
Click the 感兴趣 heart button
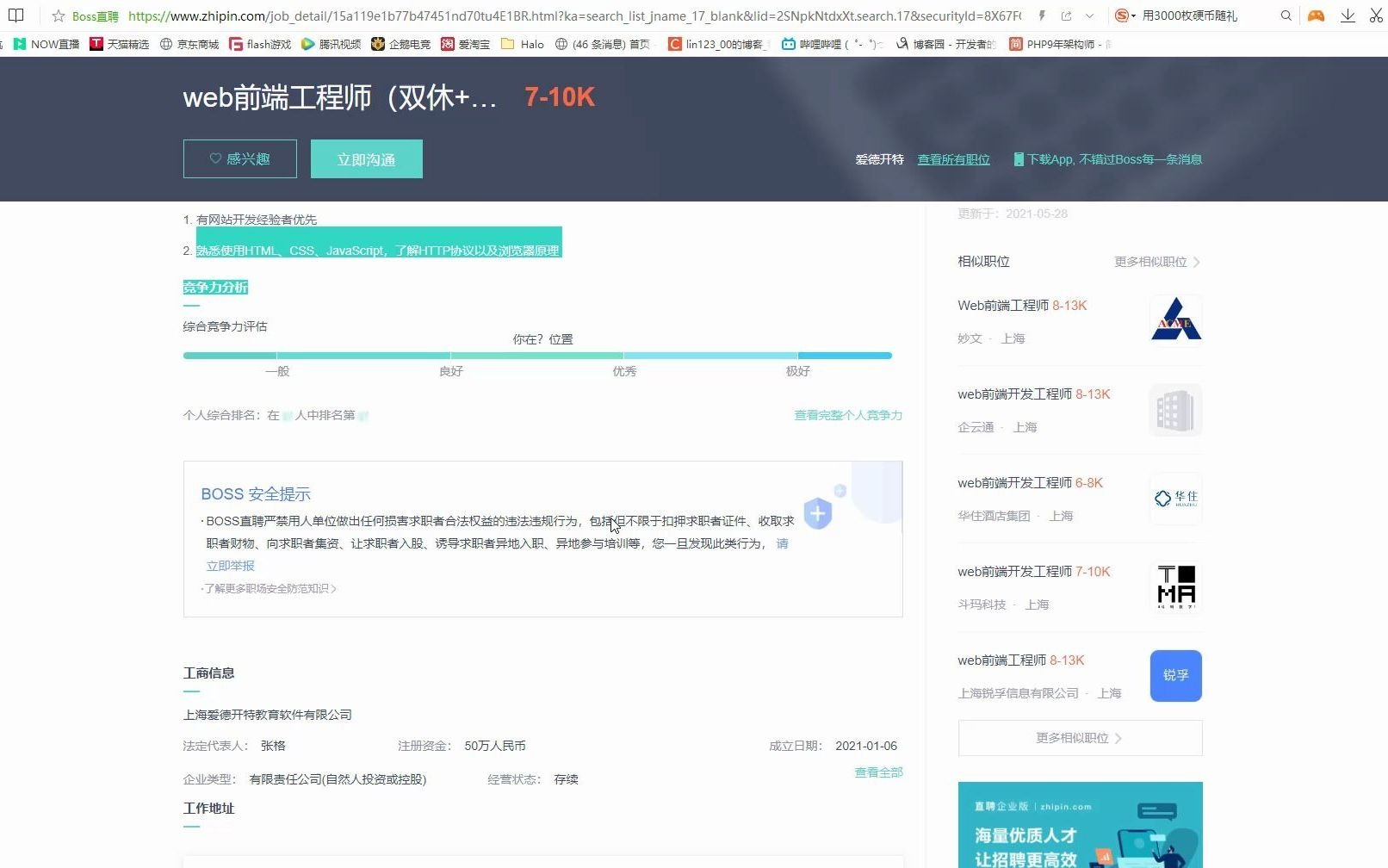(240, 158)
